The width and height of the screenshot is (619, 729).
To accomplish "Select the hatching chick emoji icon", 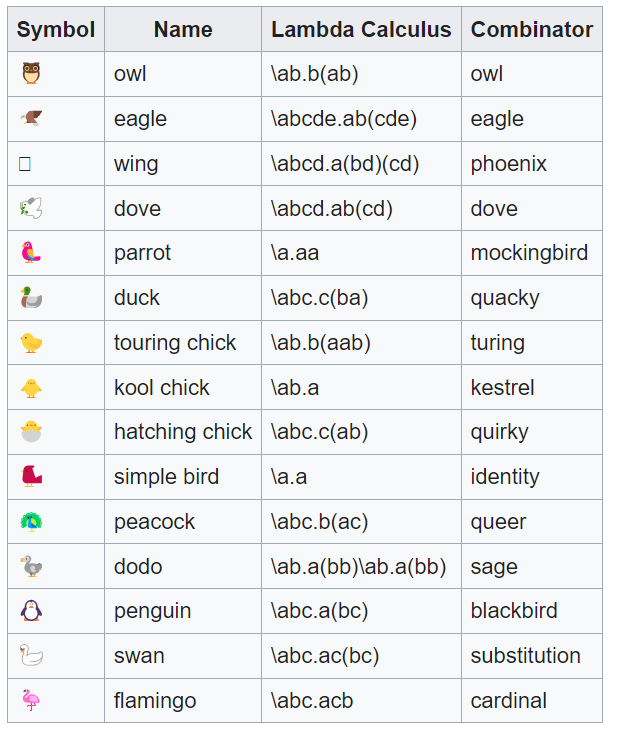I will tap(31, 432).
